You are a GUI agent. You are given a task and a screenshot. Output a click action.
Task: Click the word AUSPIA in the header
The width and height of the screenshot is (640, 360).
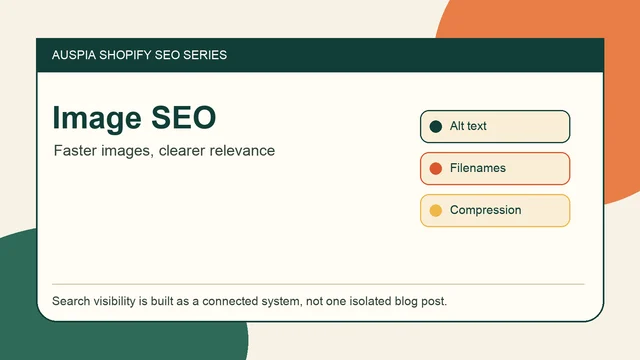point(73,55)
